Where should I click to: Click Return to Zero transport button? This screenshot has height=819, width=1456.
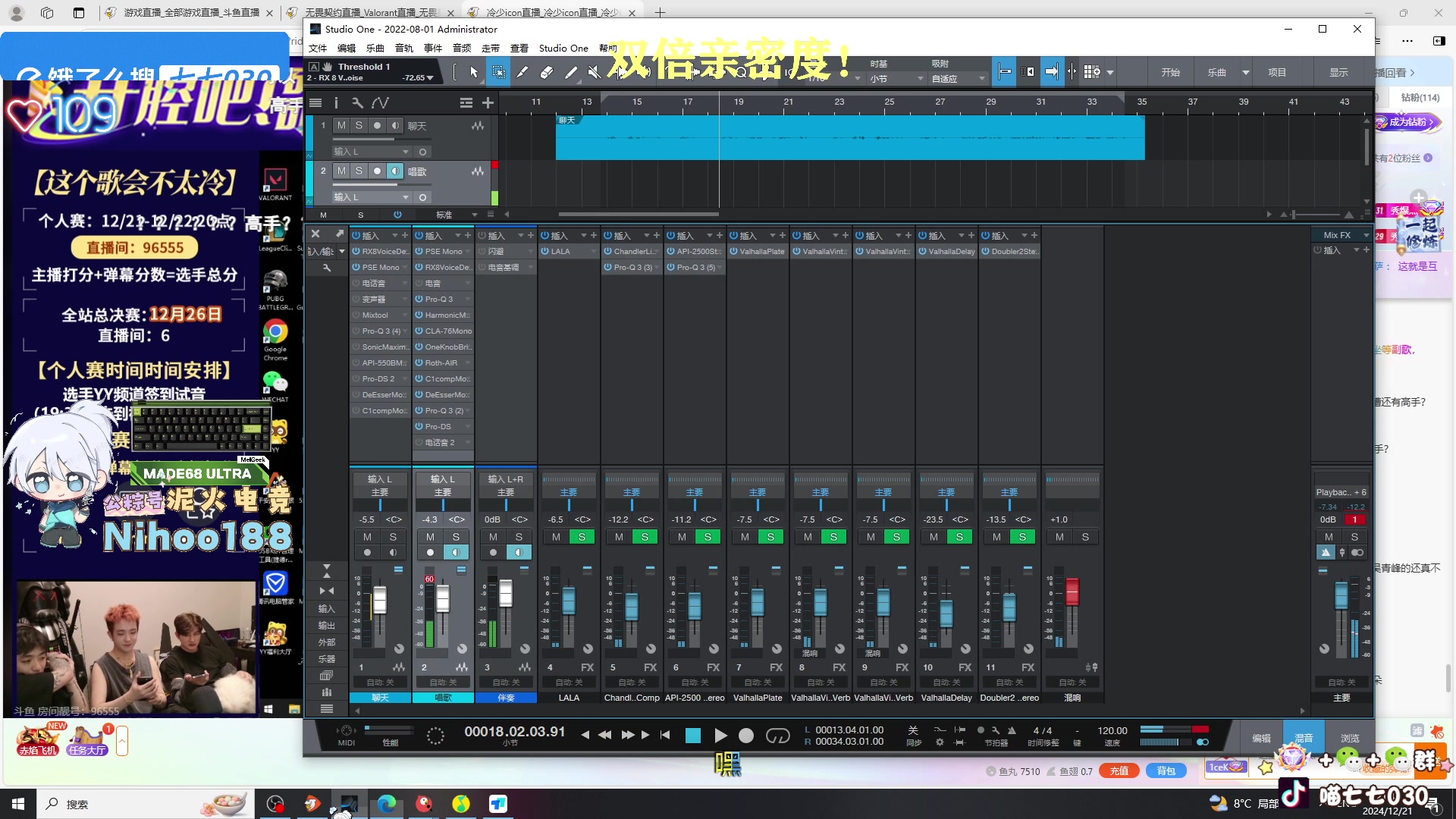665,735
